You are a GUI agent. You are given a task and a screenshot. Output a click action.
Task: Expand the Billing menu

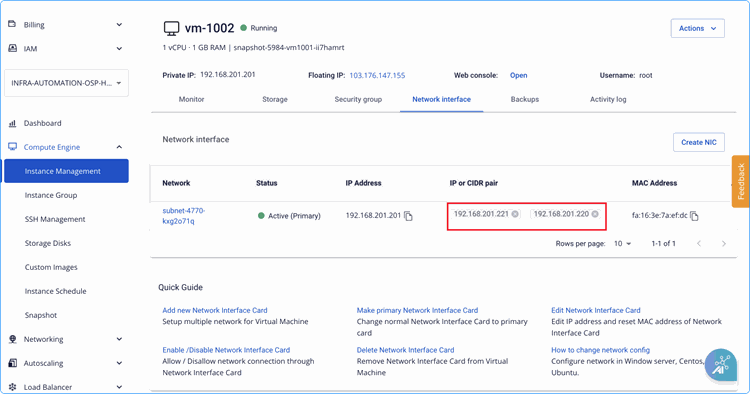click(119, 24)
